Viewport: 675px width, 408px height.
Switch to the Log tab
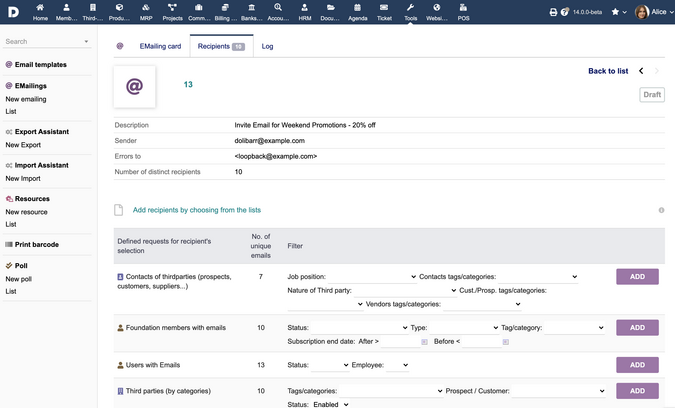pyautogui.click(x=267, y=46)
